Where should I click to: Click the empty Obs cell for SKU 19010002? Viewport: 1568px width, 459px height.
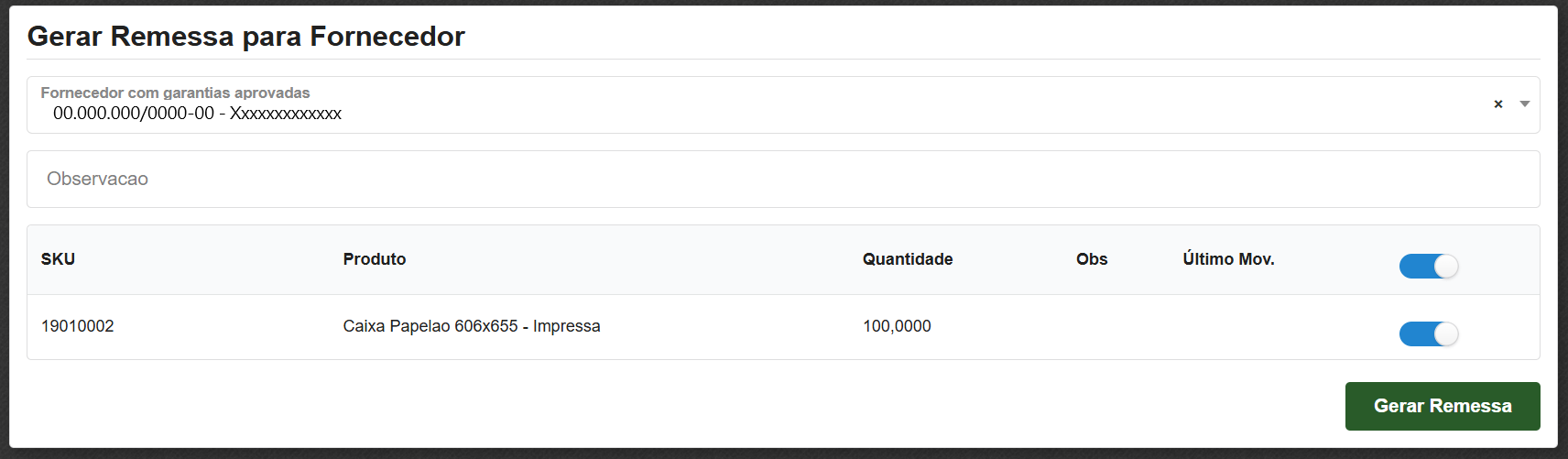click(1108, 326)
